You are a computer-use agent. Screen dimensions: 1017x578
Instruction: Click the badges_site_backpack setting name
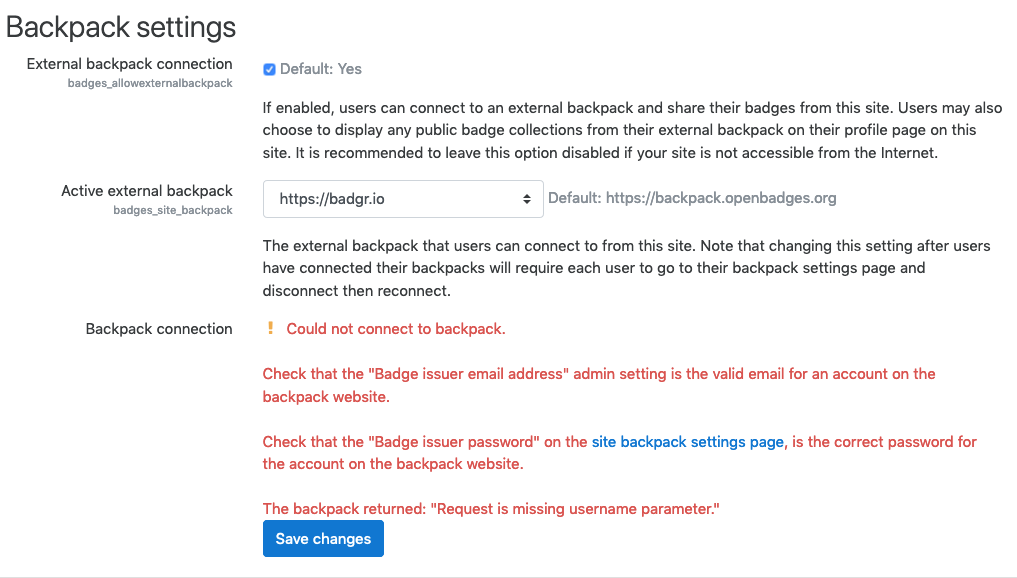coord(173,210)
